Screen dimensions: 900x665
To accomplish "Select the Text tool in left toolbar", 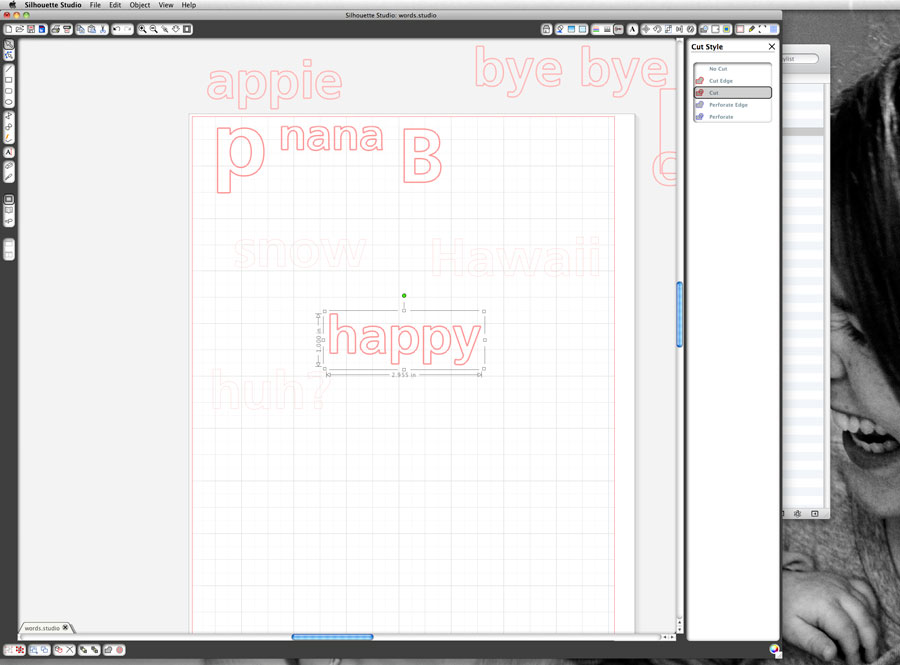I will click(x=9, y=153).
